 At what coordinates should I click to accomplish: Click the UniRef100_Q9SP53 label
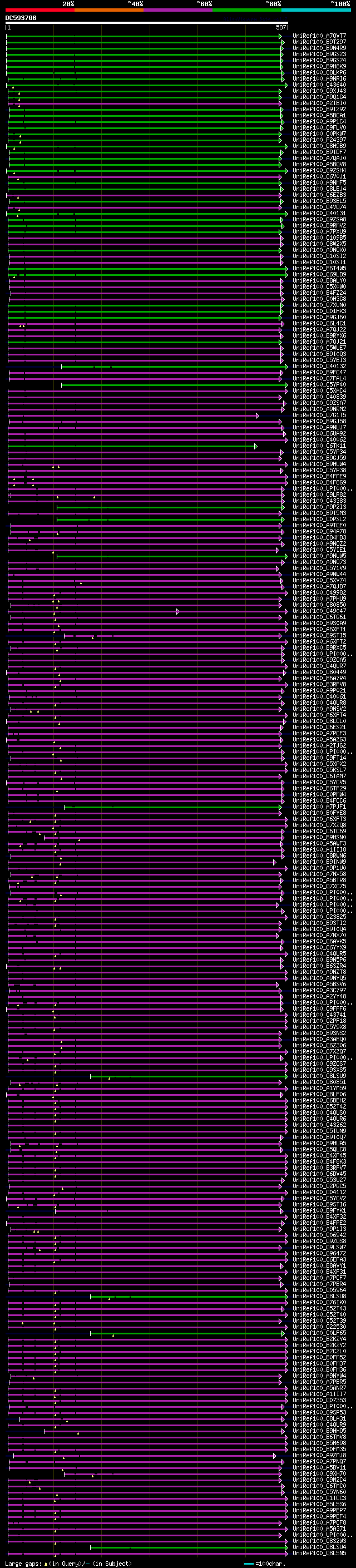(319, 1412)
